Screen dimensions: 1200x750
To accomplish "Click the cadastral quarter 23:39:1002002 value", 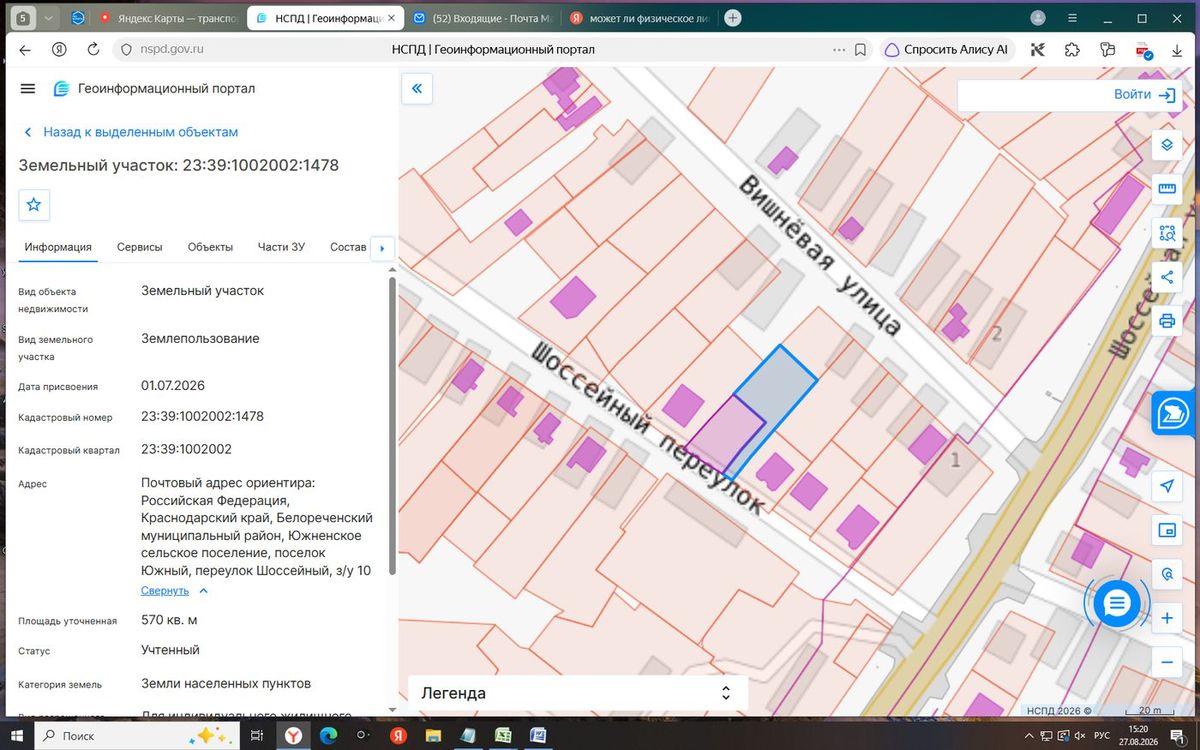I will point(186,449).
